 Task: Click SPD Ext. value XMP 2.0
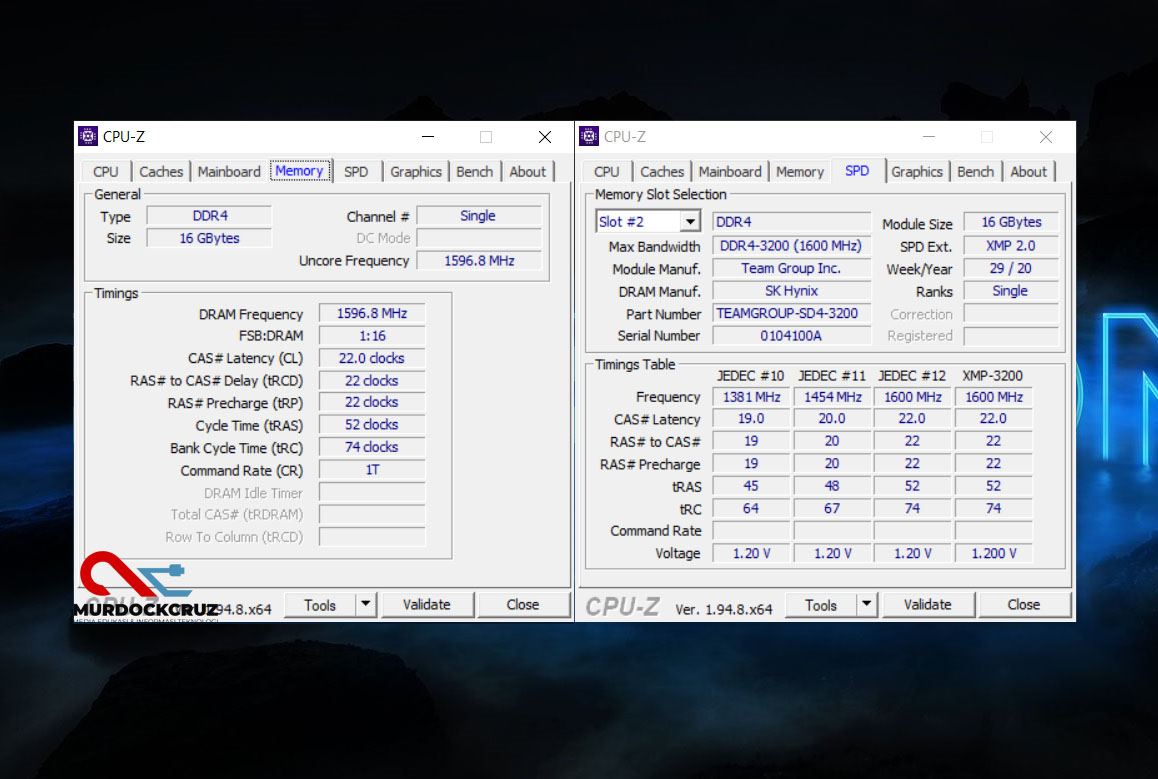(x=1010, y=246)
